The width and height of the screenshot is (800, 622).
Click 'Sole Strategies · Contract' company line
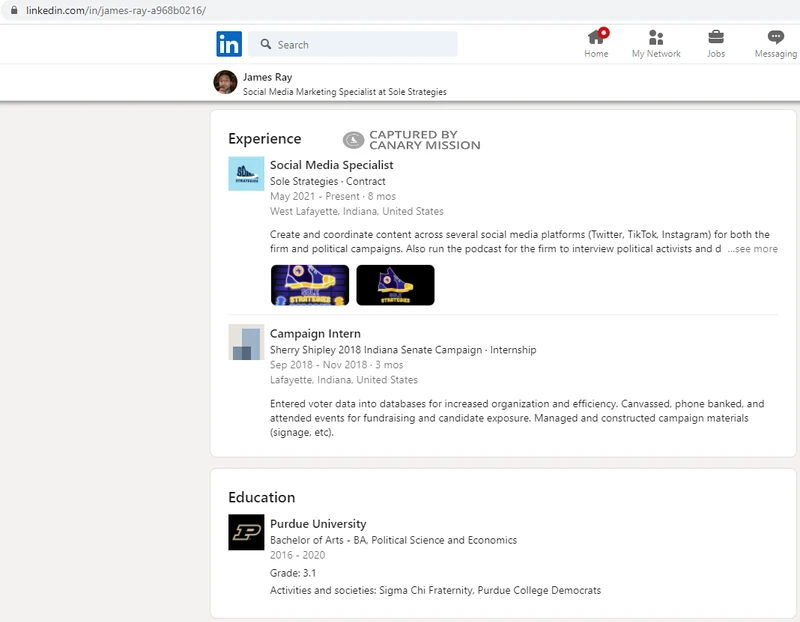point(328,181)
